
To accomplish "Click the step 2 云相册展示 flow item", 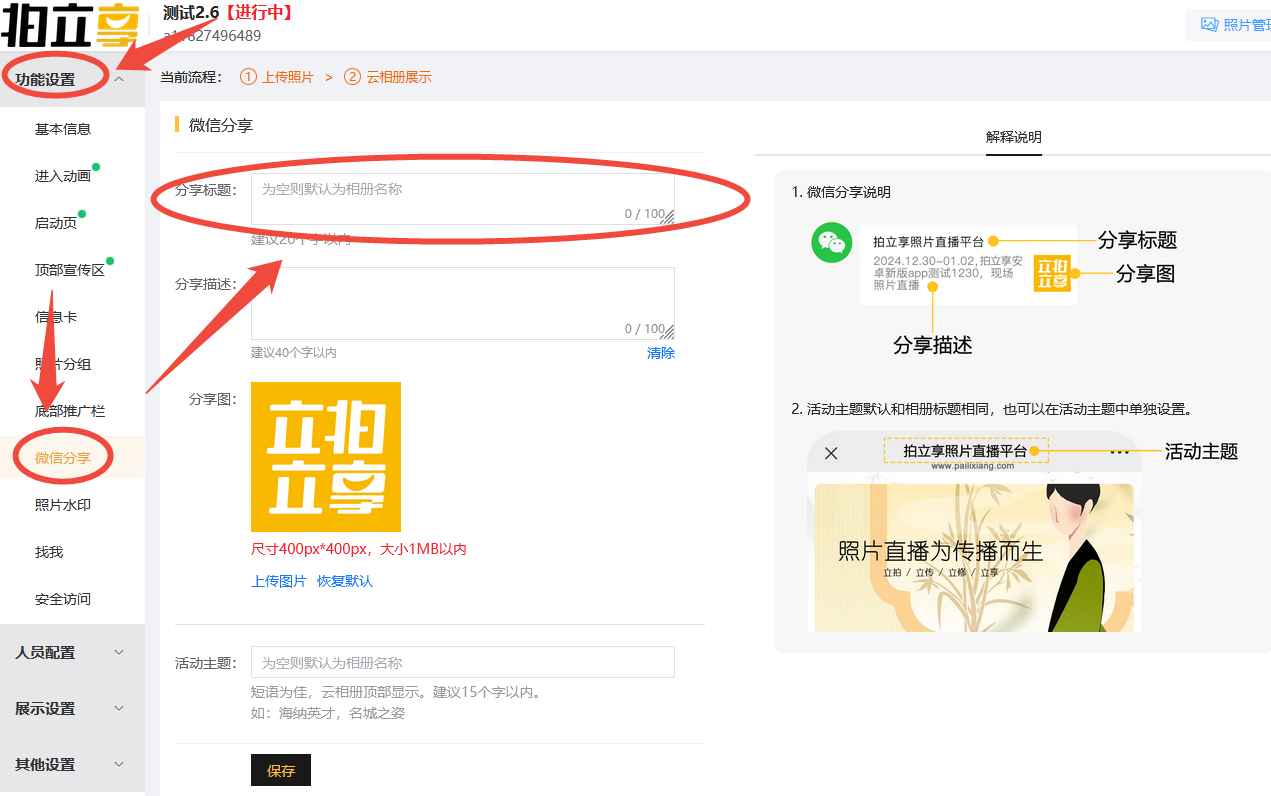I will [388, 77].
